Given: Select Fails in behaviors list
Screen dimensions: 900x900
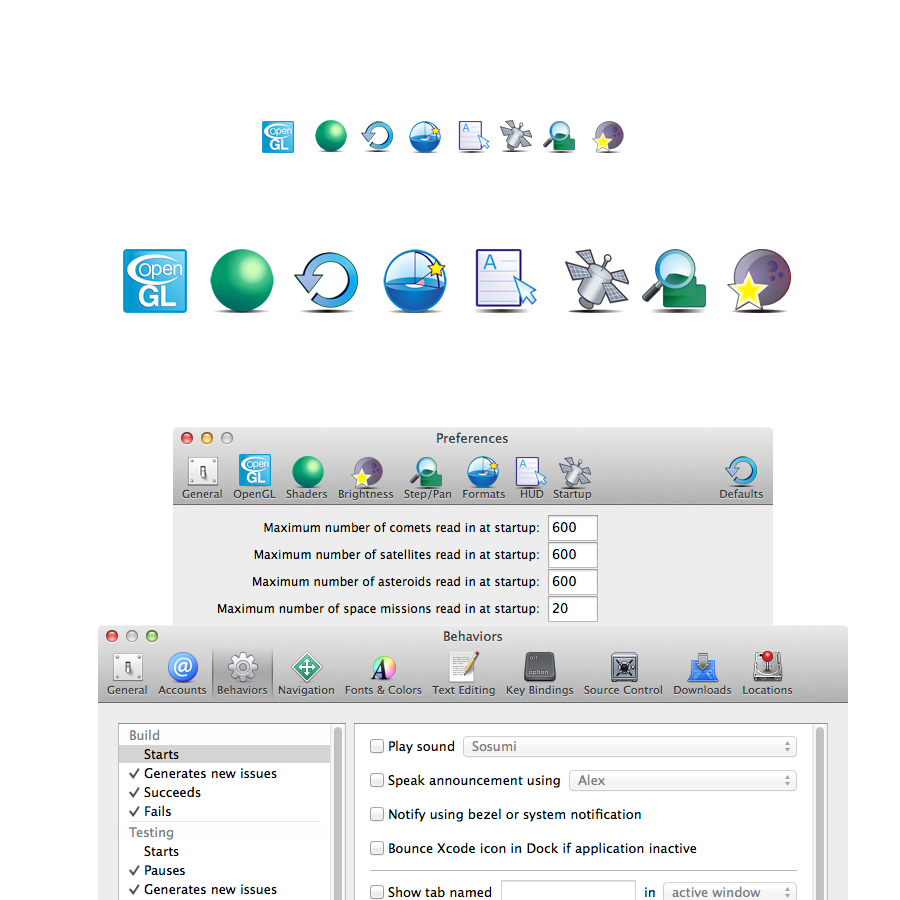Looking at the screenshot, I should pos(224,811).
